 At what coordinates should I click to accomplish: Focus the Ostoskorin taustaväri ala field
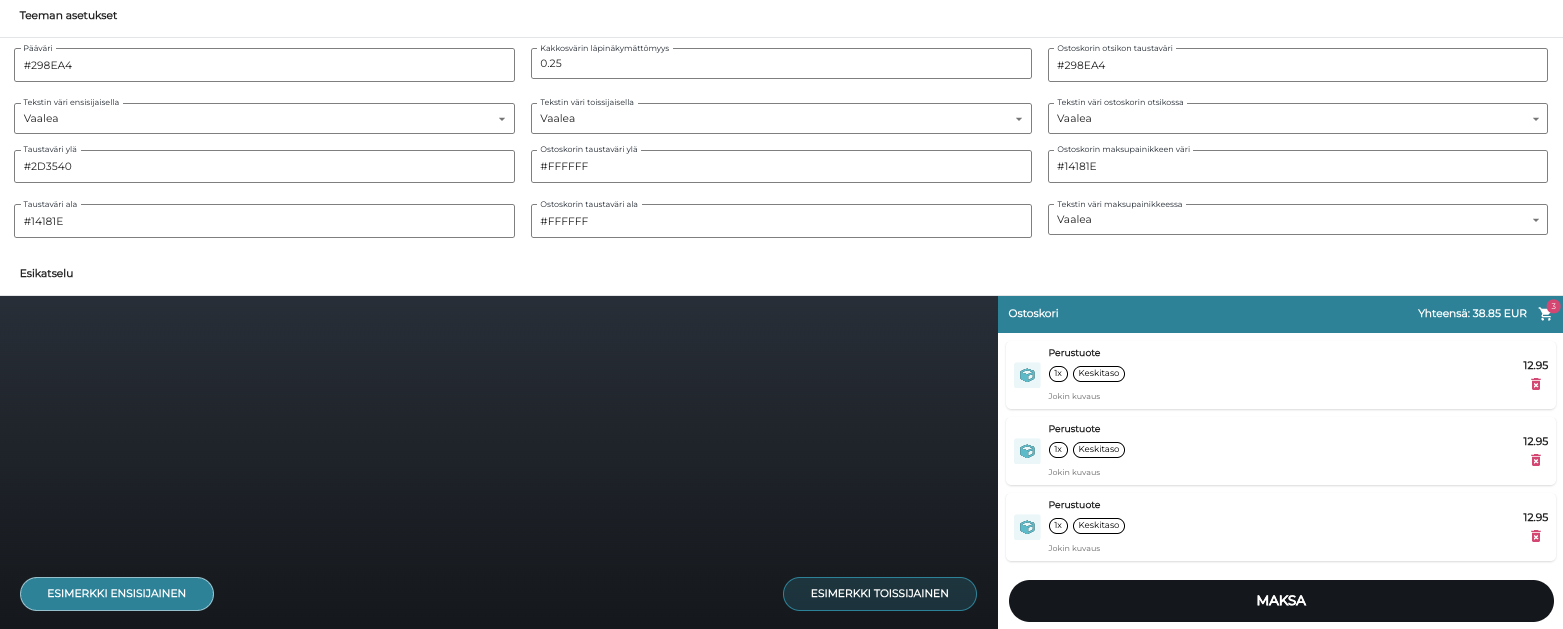781,221
